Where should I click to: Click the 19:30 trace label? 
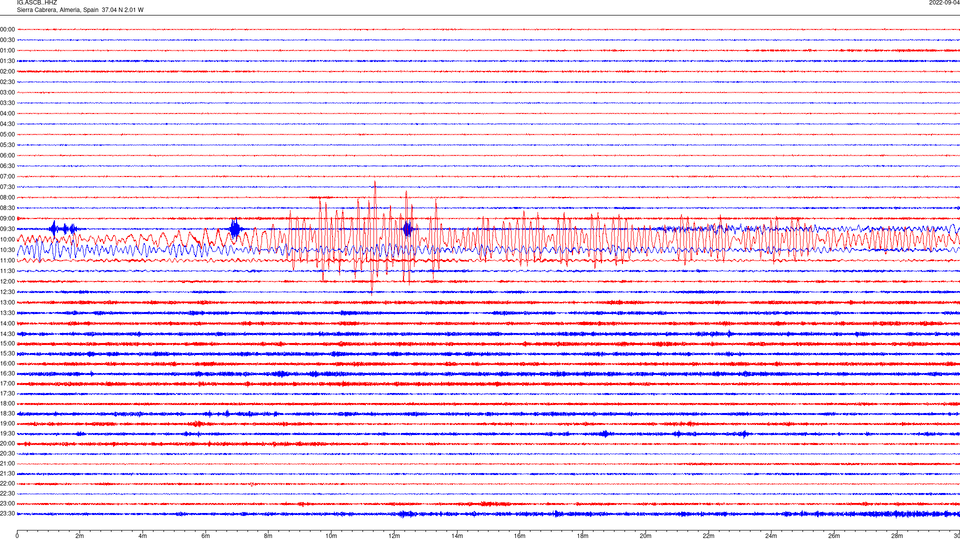pyautogui.click(x=7, y=433)
